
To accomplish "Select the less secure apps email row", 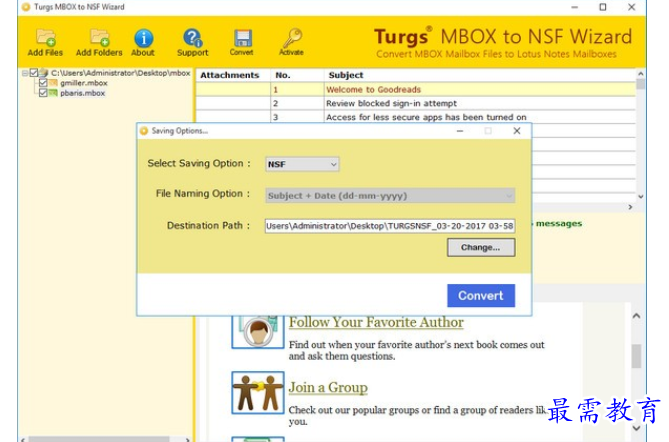I will coord(416,117).
